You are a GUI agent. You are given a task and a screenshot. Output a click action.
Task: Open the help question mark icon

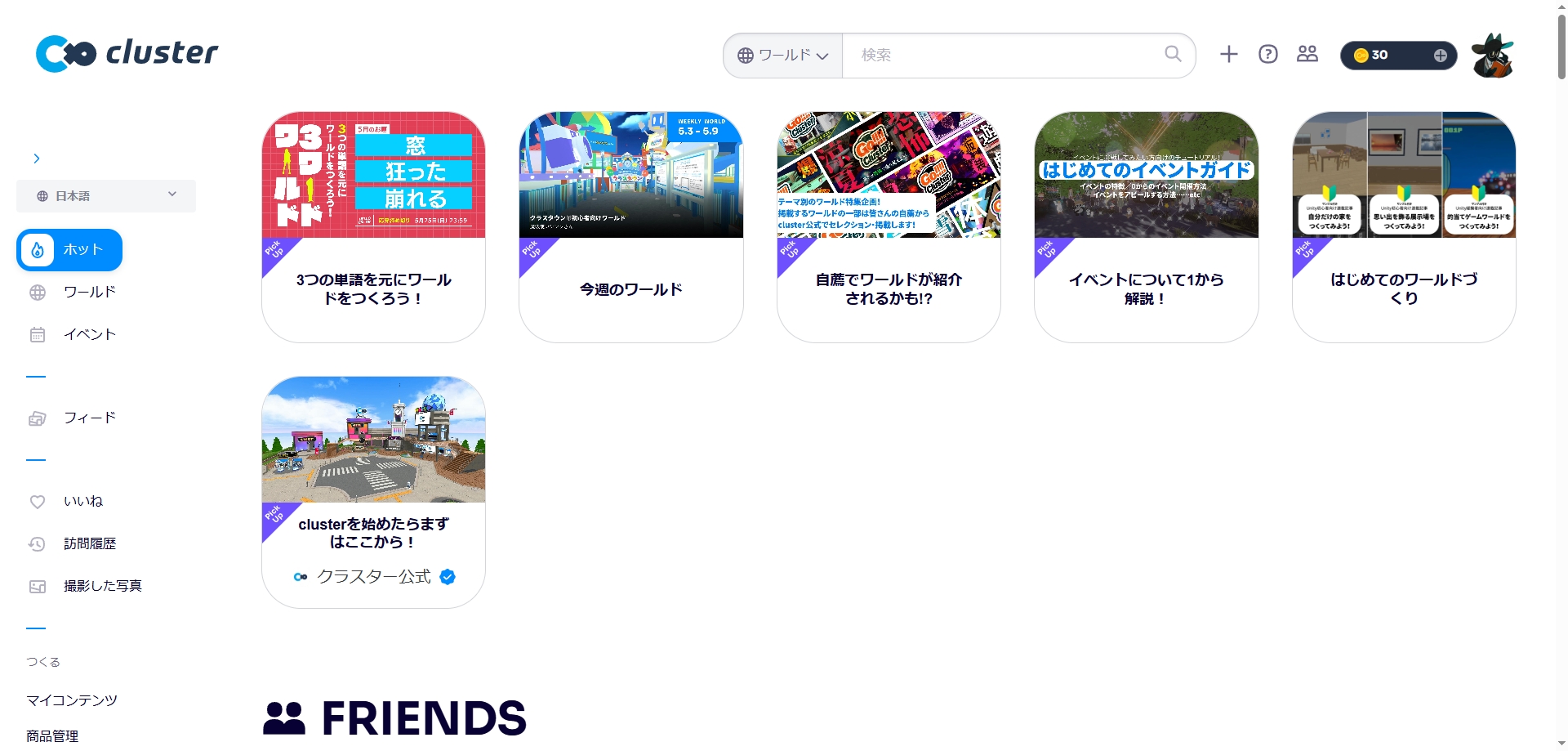click(1267, 54)
